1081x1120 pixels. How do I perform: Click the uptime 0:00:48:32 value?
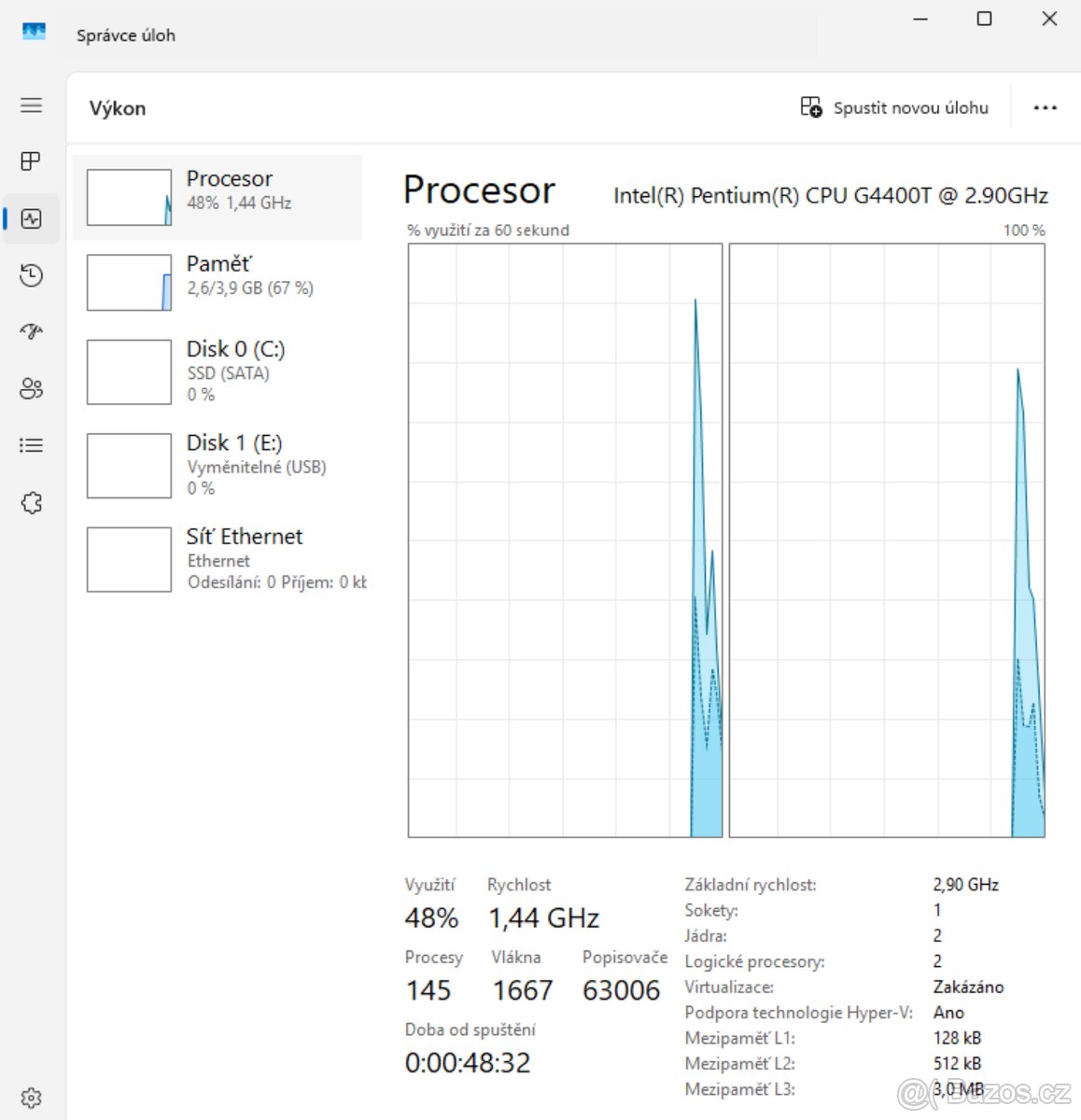click(x=468, y=1062)
